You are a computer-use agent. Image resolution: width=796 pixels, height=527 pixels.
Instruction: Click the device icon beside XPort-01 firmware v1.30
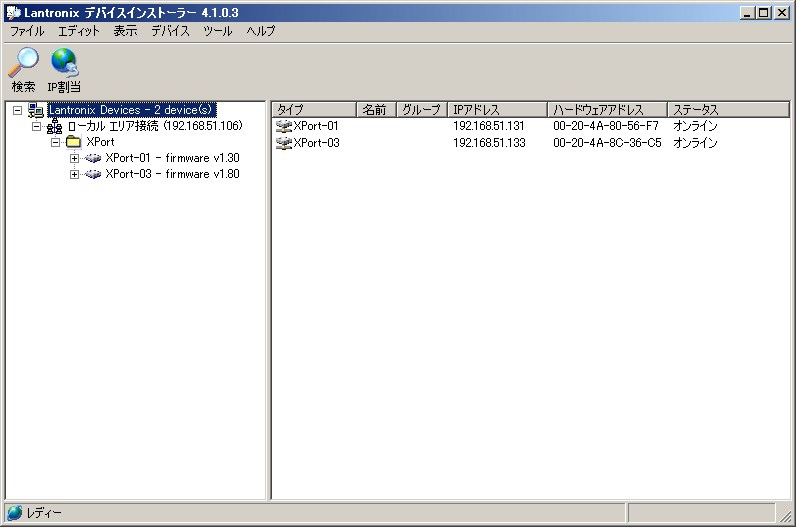pyautogui.click(x=93, y=158)
